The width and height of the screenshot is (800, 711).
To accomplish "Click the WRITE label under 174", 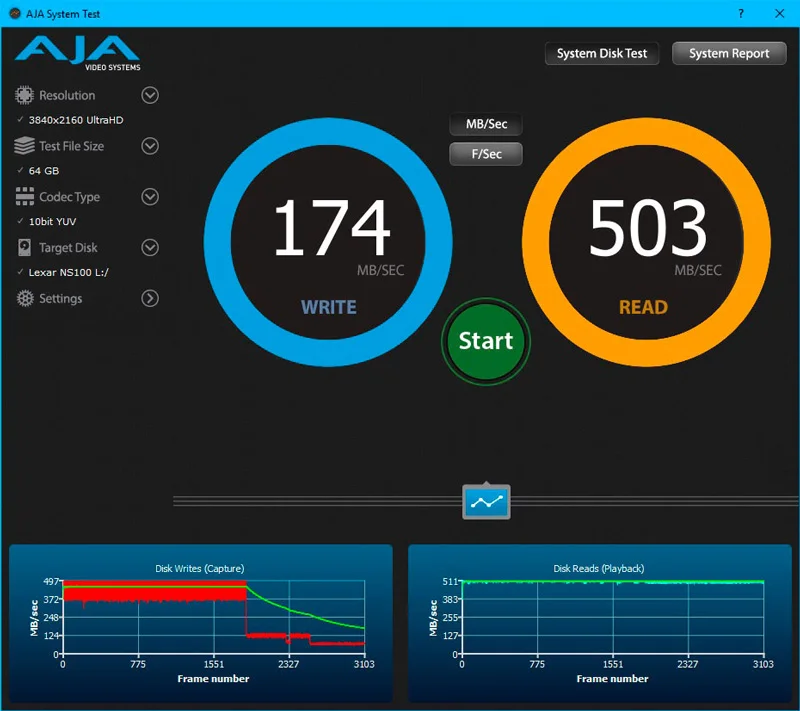I will [329, 307].
